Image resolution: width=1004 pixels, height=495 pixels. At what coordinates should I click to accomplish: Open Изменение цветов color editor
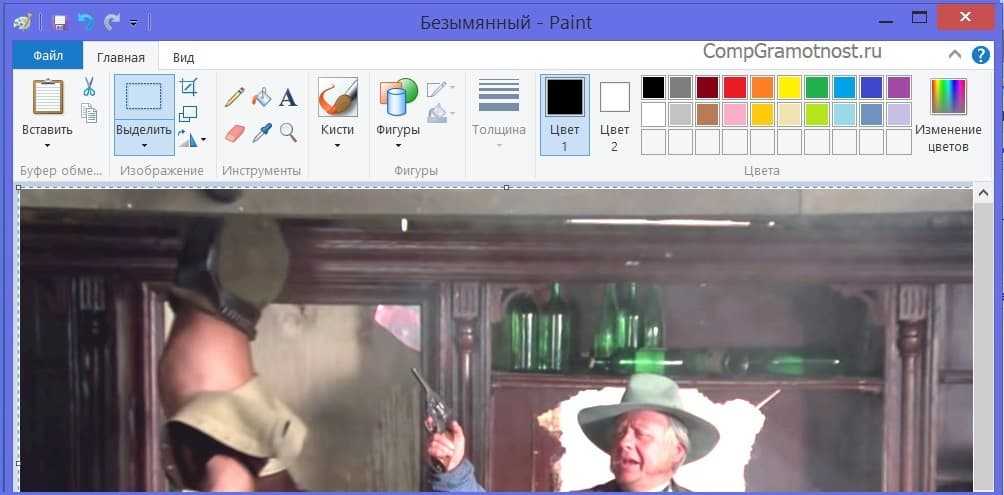coord(948,116)
